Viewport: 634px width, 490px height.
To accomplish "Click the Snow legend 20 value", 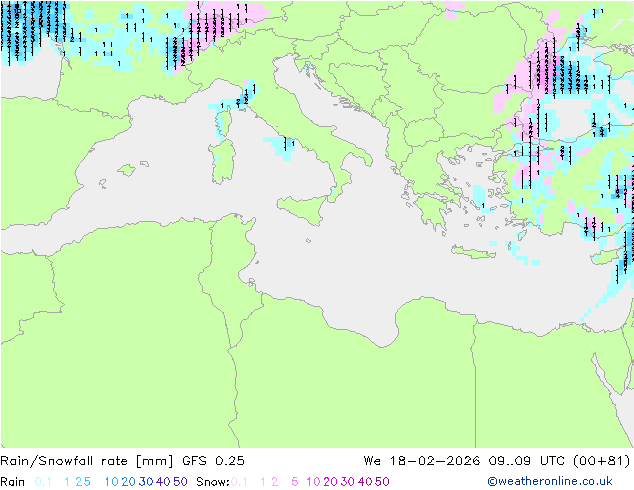I will click(330, 482).
